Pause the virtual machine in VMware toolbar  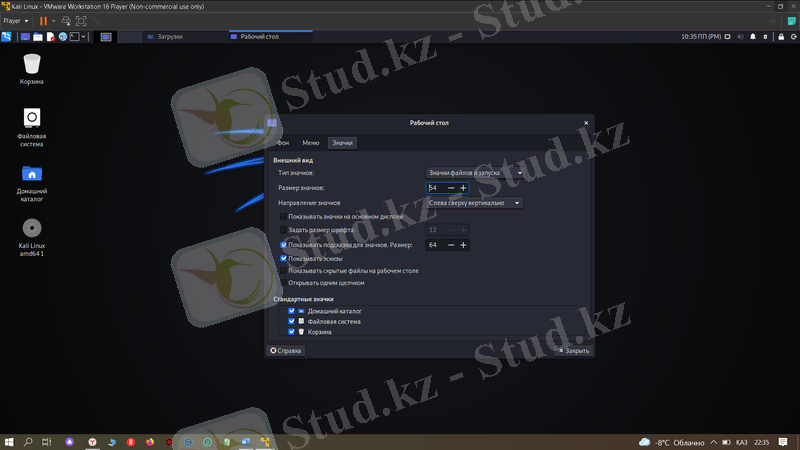(43, 21)
